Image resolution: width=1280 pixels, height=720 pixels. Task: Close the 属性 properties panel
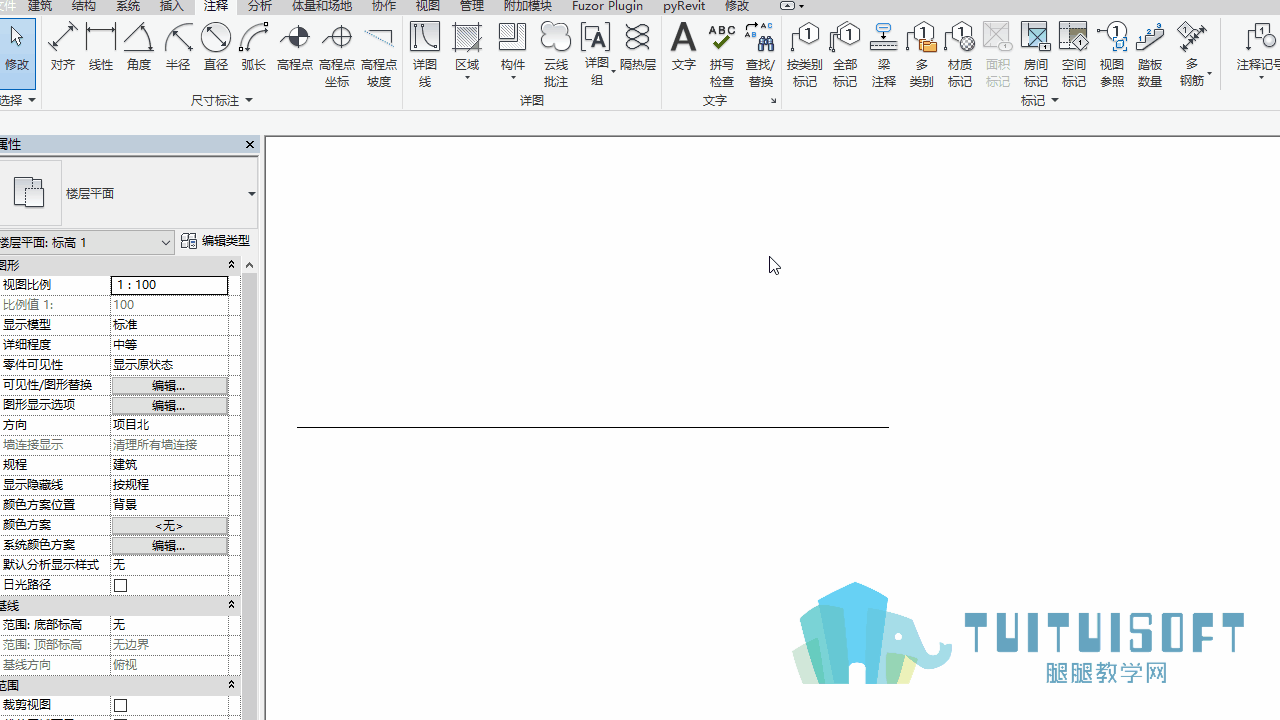tap(250, 145)
